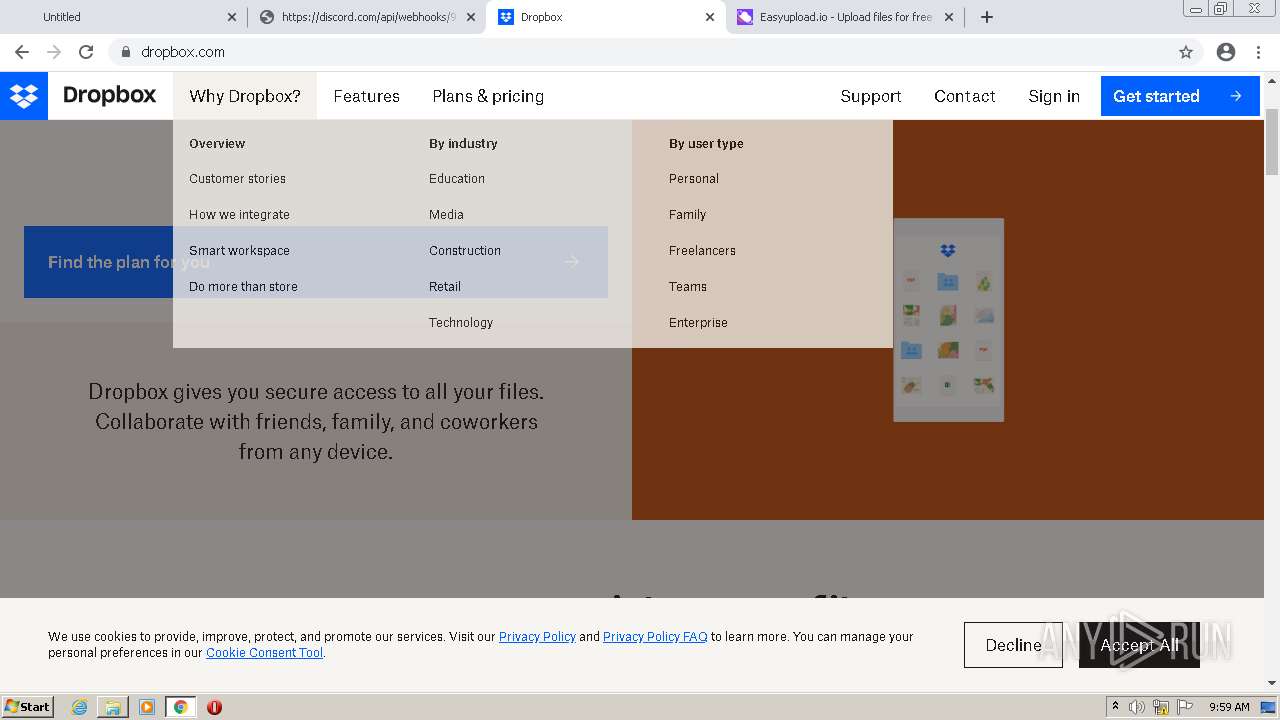Open the Privacy Policy link
Image resolution: width=1280 pixels, height=720 pixels.
click(537, 636)
